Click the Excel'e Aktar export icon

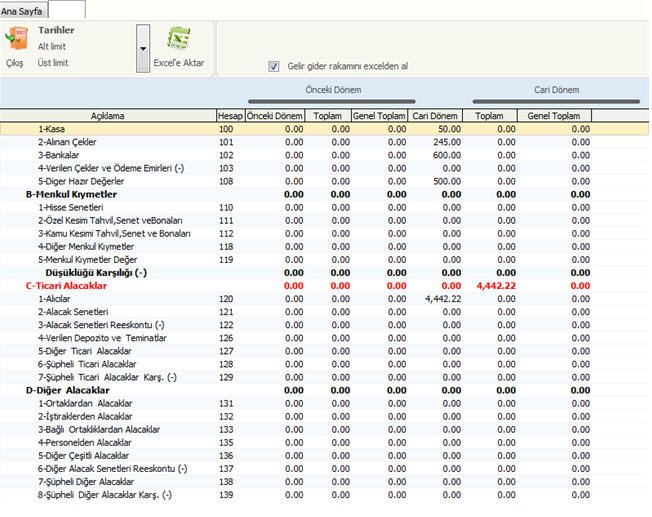click(179, 40)
